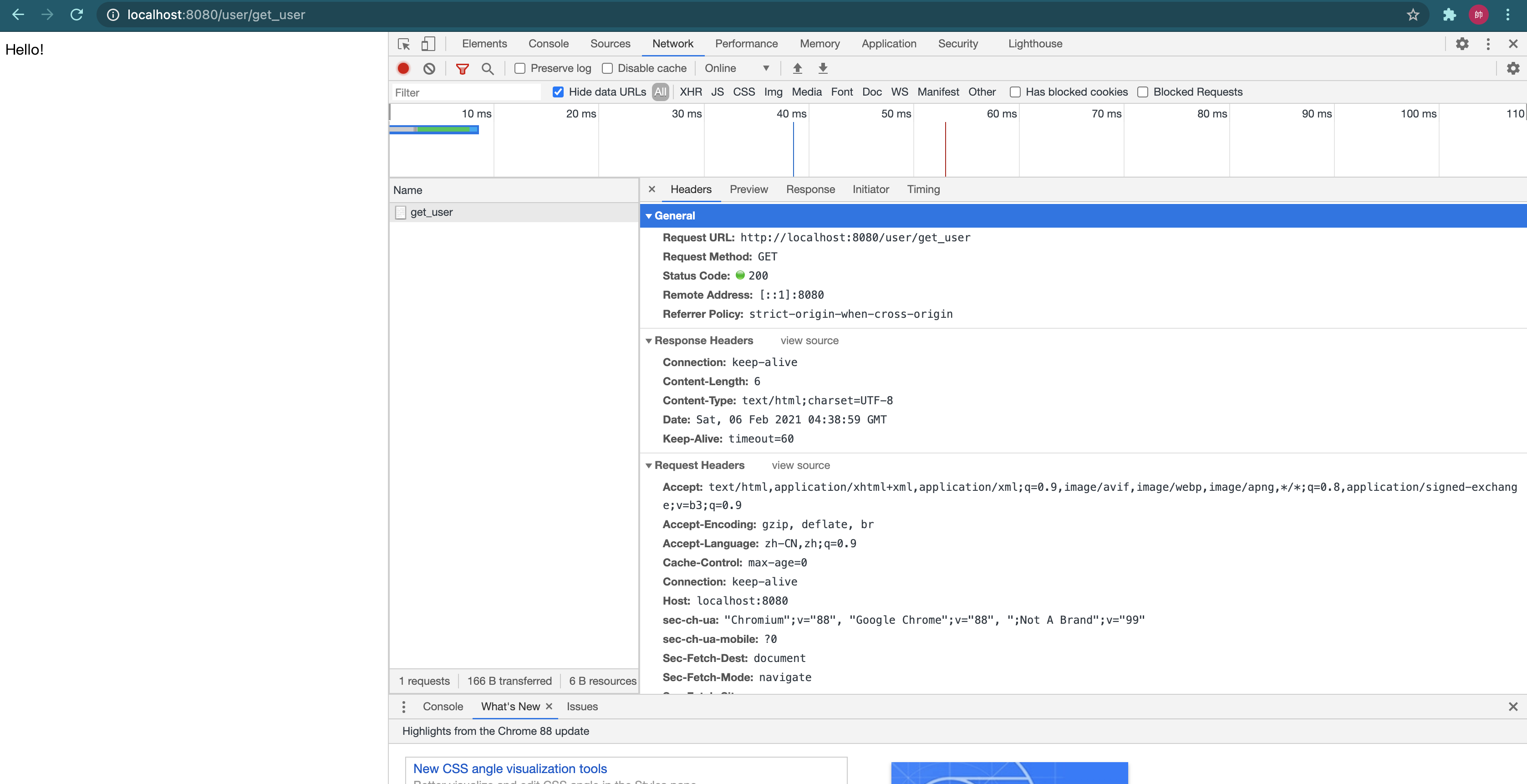
Task: Stop recording network log
Action: pyautogui.click(x=403, y=68)
